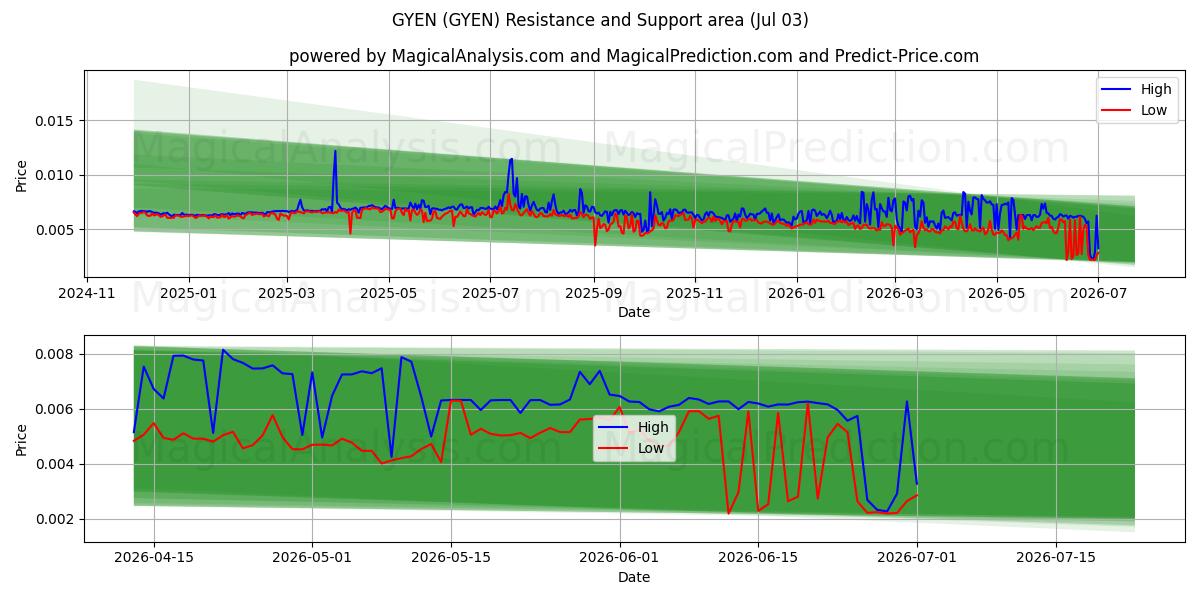This screenshot has width=1200, height=600.
Task: Click the bottom chart y-axis label 0.006
Action: [x=56, y=409]
